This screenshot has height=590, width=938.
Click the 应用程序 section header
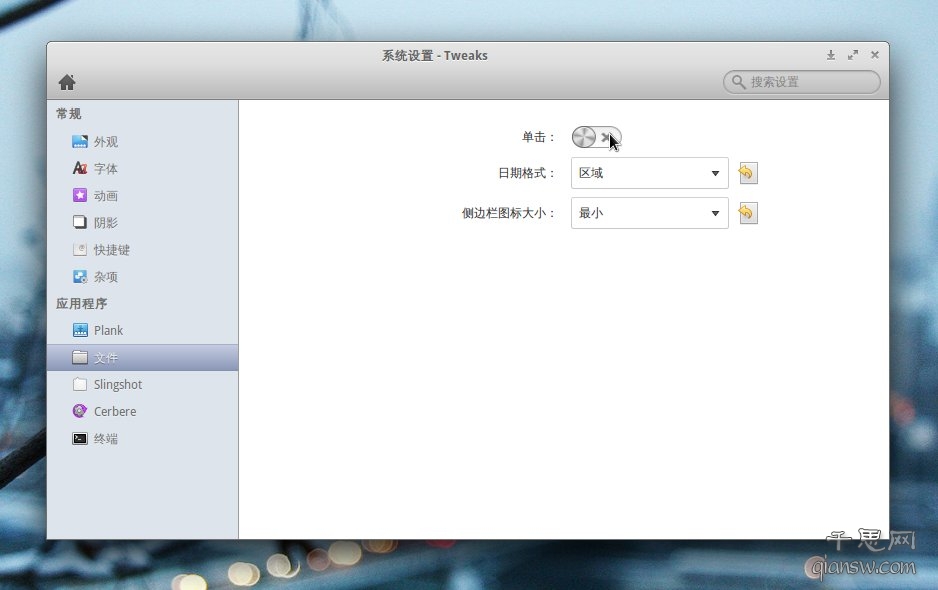click(x=81, y=303)
